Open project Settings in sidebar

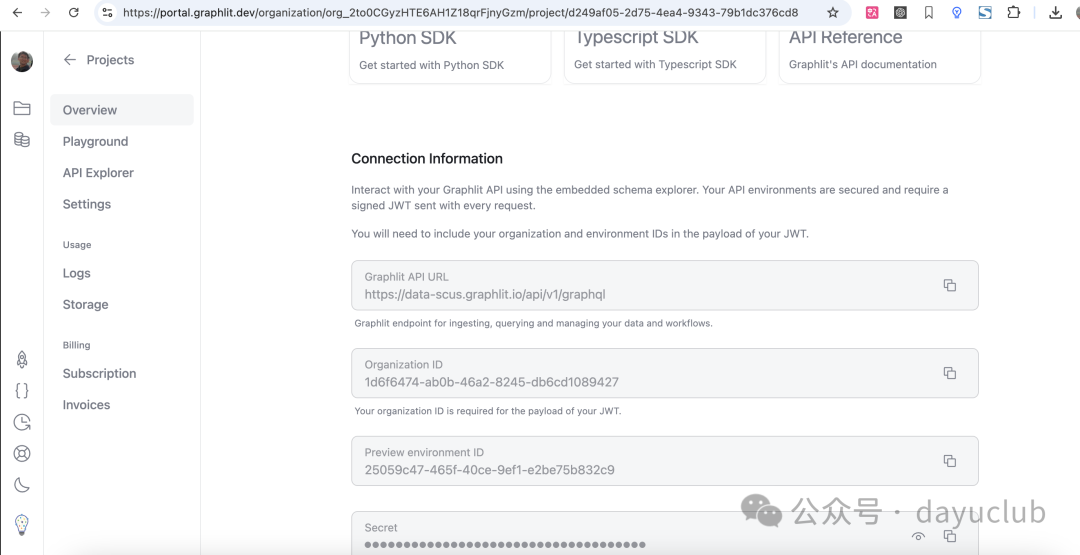tap(87, 204)
